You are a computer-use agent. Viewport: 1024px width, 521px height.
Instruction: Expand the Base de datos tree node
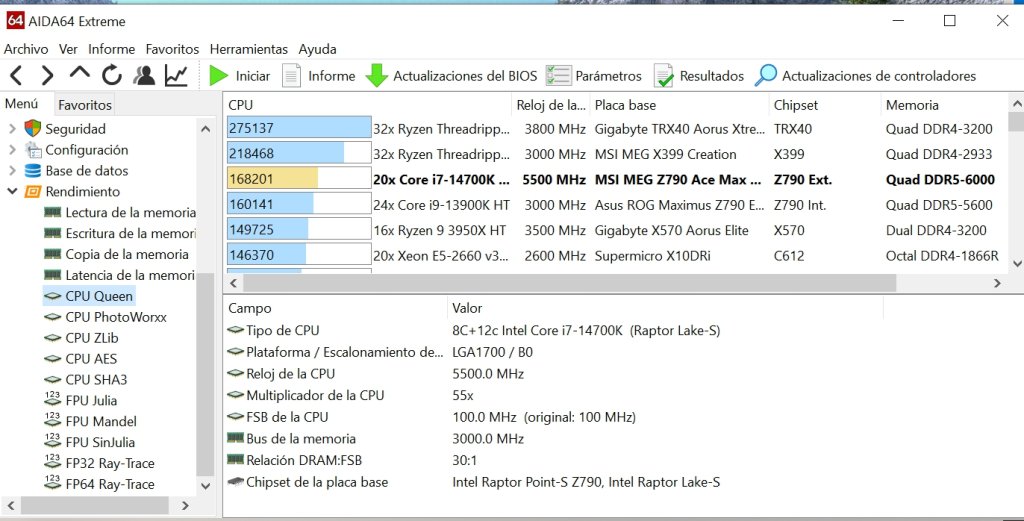pos(12,170)
